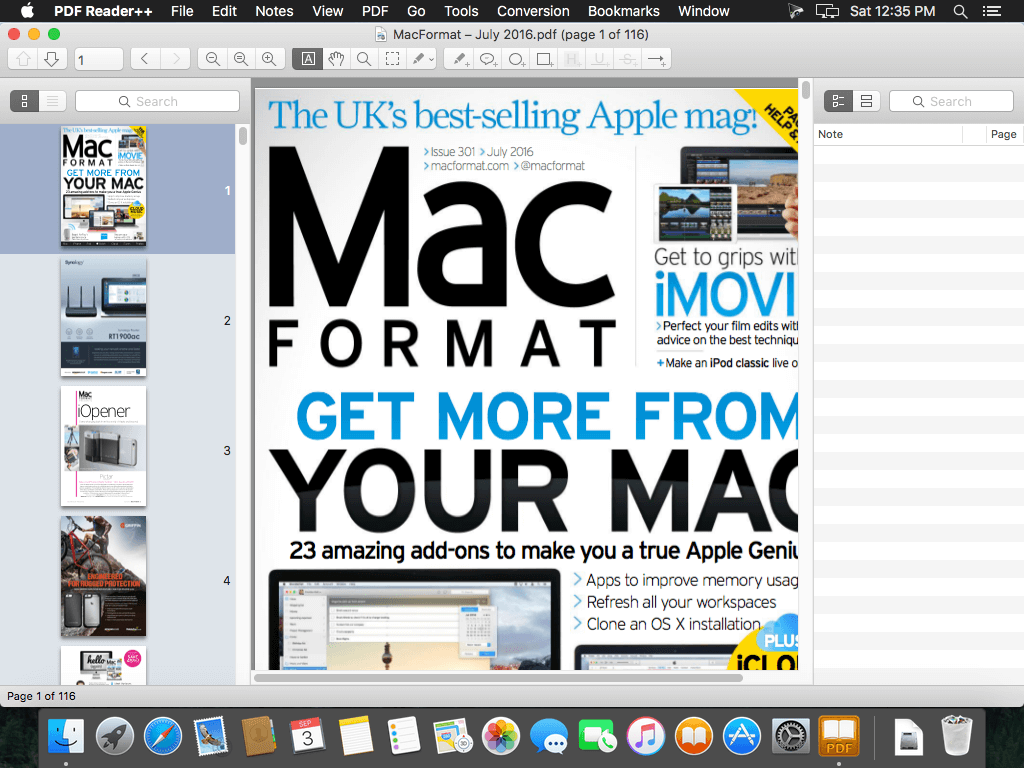Open the File menu
1024x768 pixels.
pos(182,11)
